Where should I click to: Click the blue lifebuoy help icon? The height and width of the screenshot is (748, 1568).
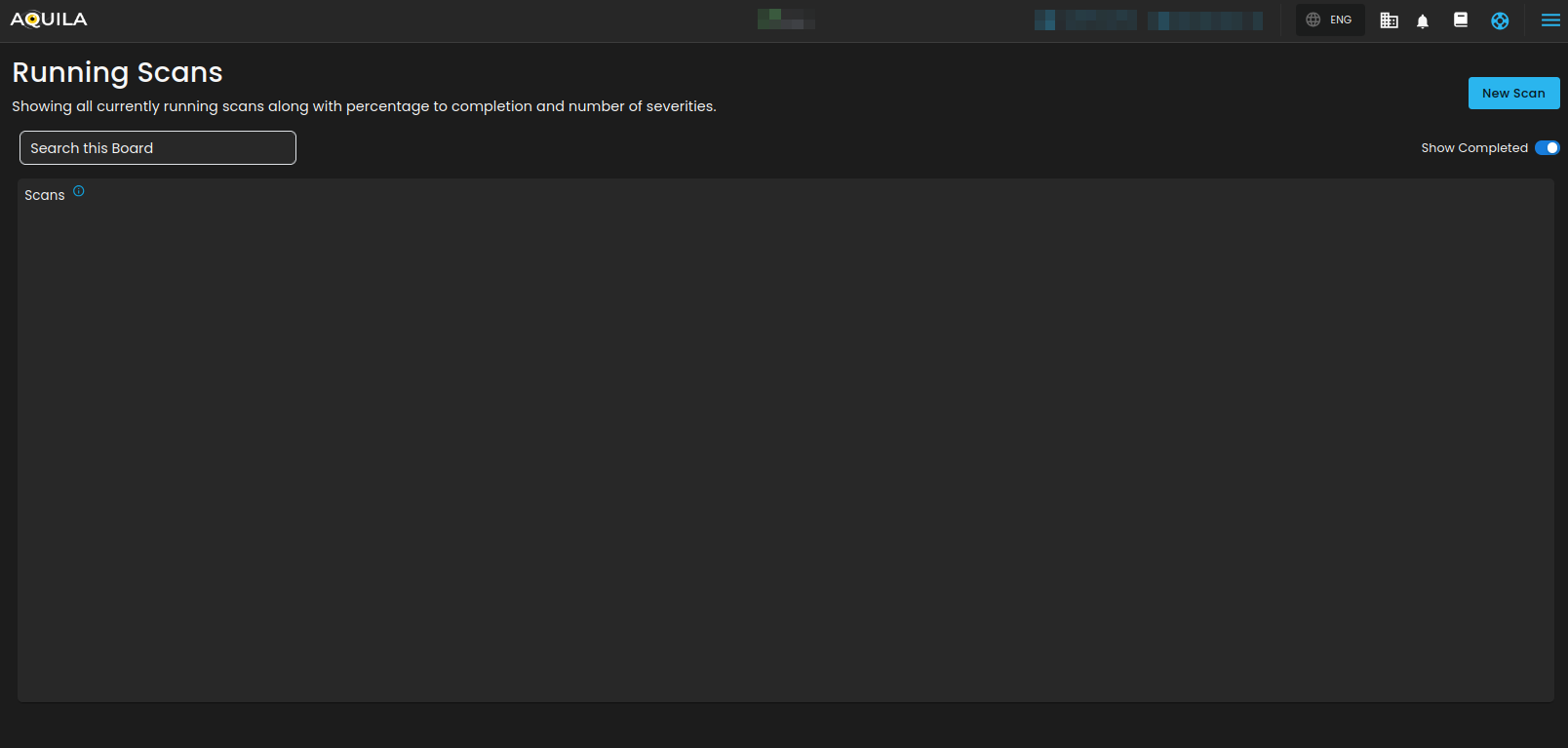pyautogui.click(x=1500, y=20)
